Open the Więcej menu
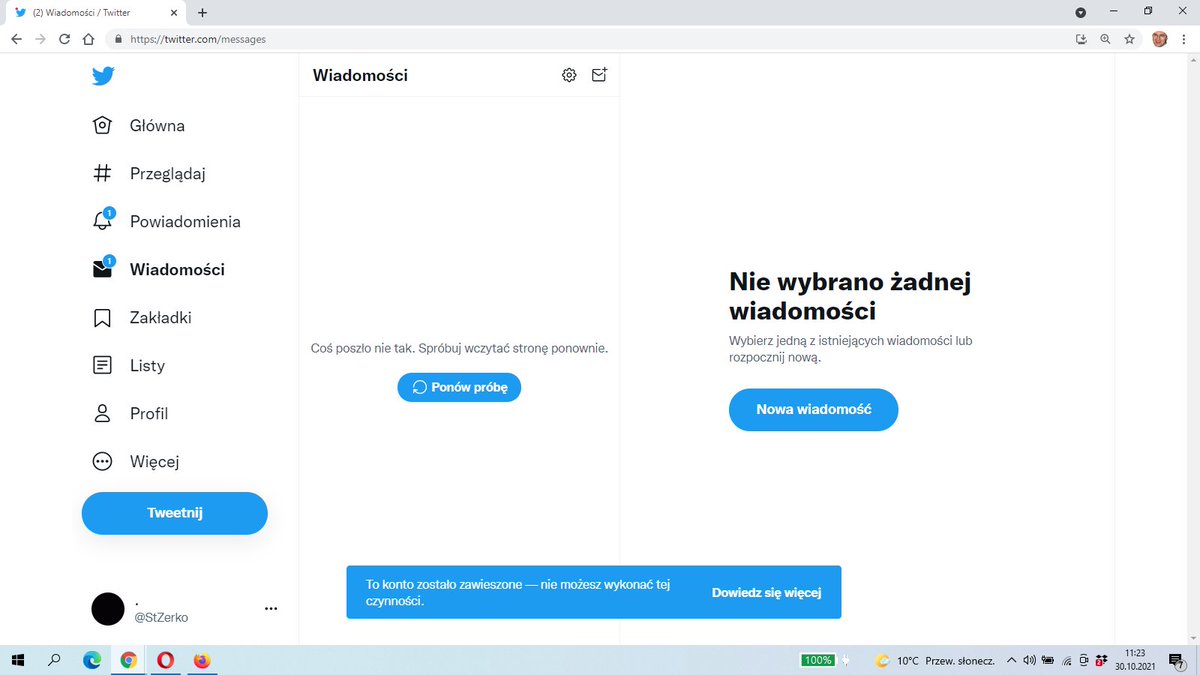The width and height of the screenshot is (1200, 675). [101, 461]
